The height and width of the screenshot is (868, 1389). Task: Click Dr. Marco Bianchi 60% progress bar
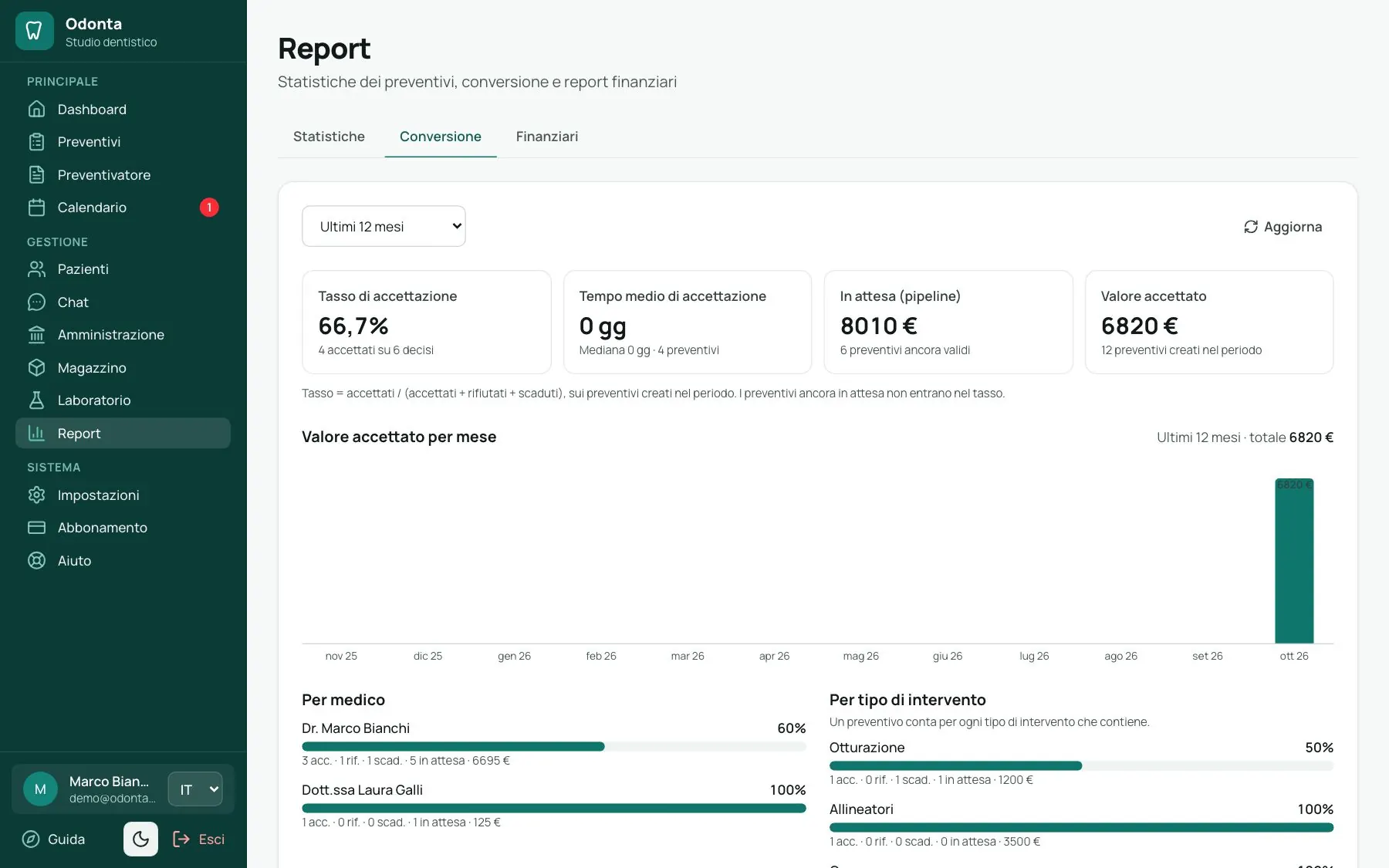pyautogui.click(x=554, y=747)
